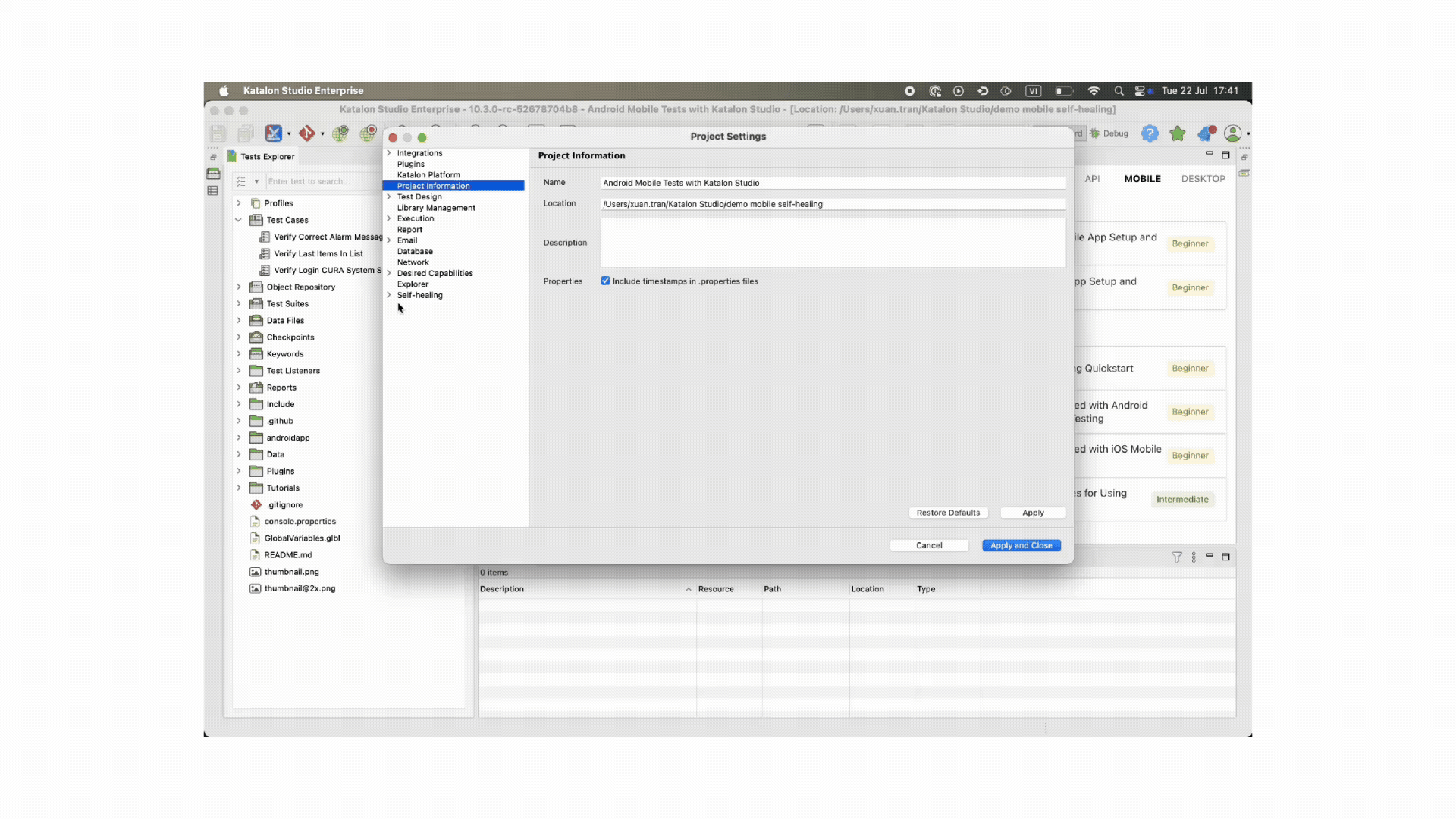Click the Restore Defaults button
The height and width of the screenshot is (819, 1456).
(x=948, y=513)
